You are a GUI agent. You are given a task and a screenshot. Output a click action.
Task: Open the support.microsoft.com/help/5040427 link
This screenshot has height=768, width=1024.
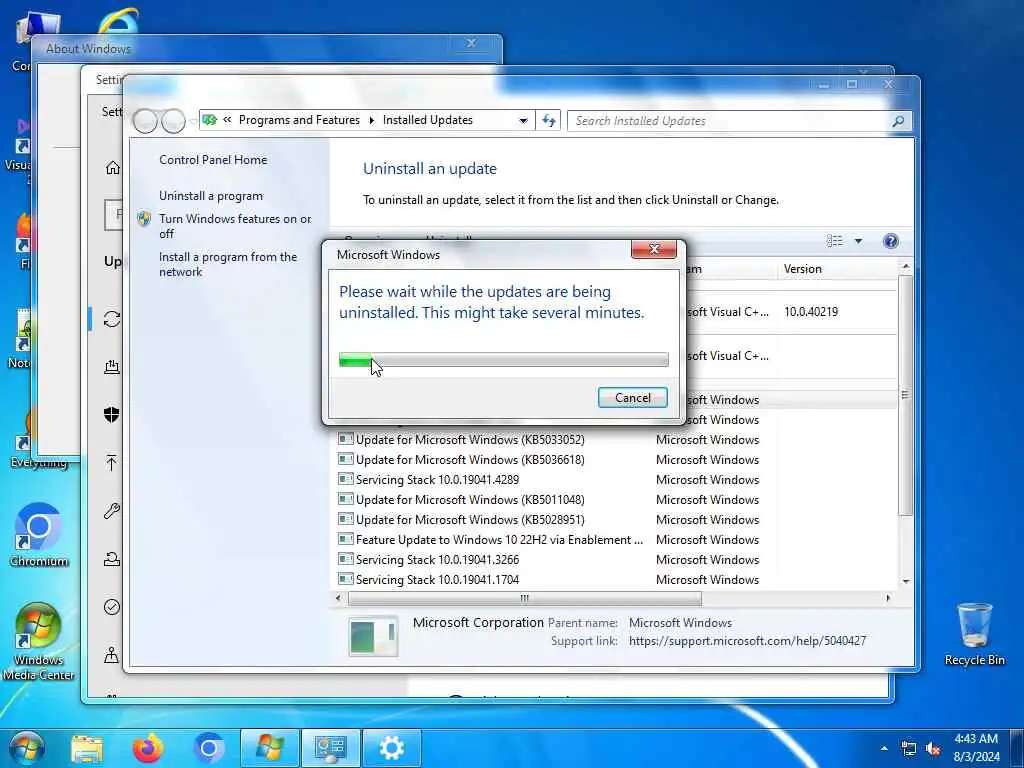pos(747,641)
